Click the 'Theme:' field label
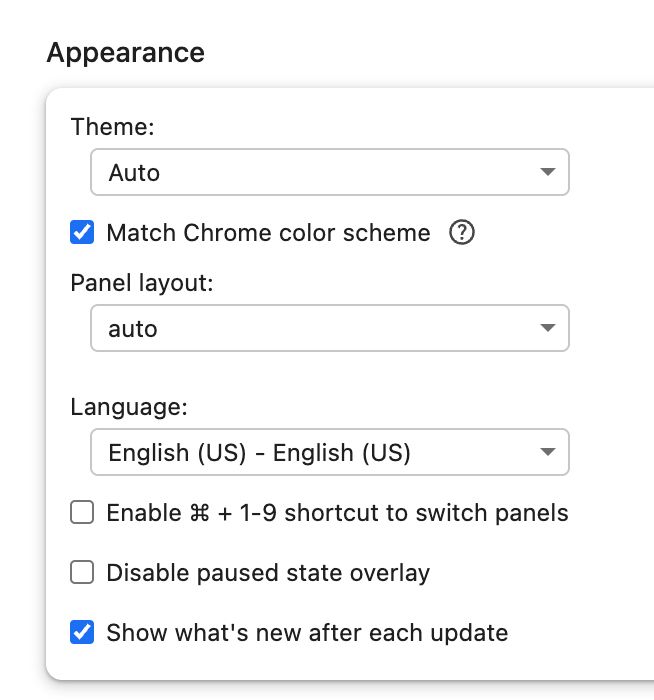This screenshot has width=654, height=700. point(113,127)
